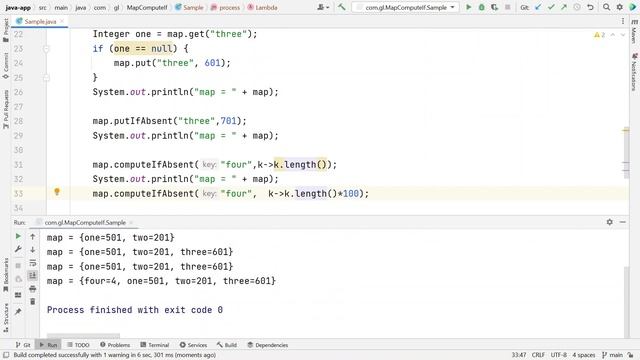Image resolution: width=640 pixels, height=360 pixels.
Task: Click the 'process' method breadcrumb
Action: click(x=226, y=7)
